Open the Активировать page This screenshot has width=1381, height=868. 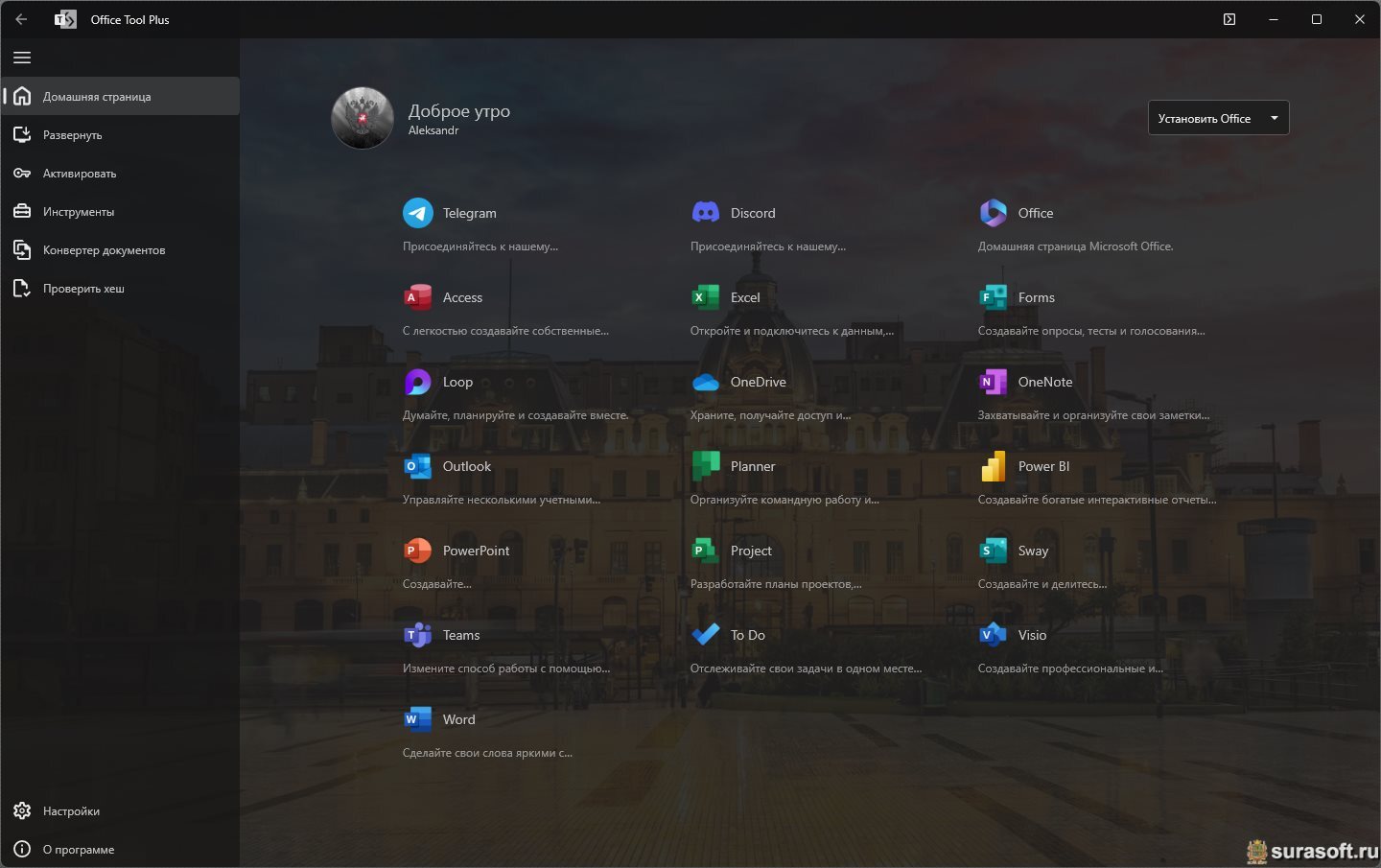pyautogui.click(x=121, y=173)
